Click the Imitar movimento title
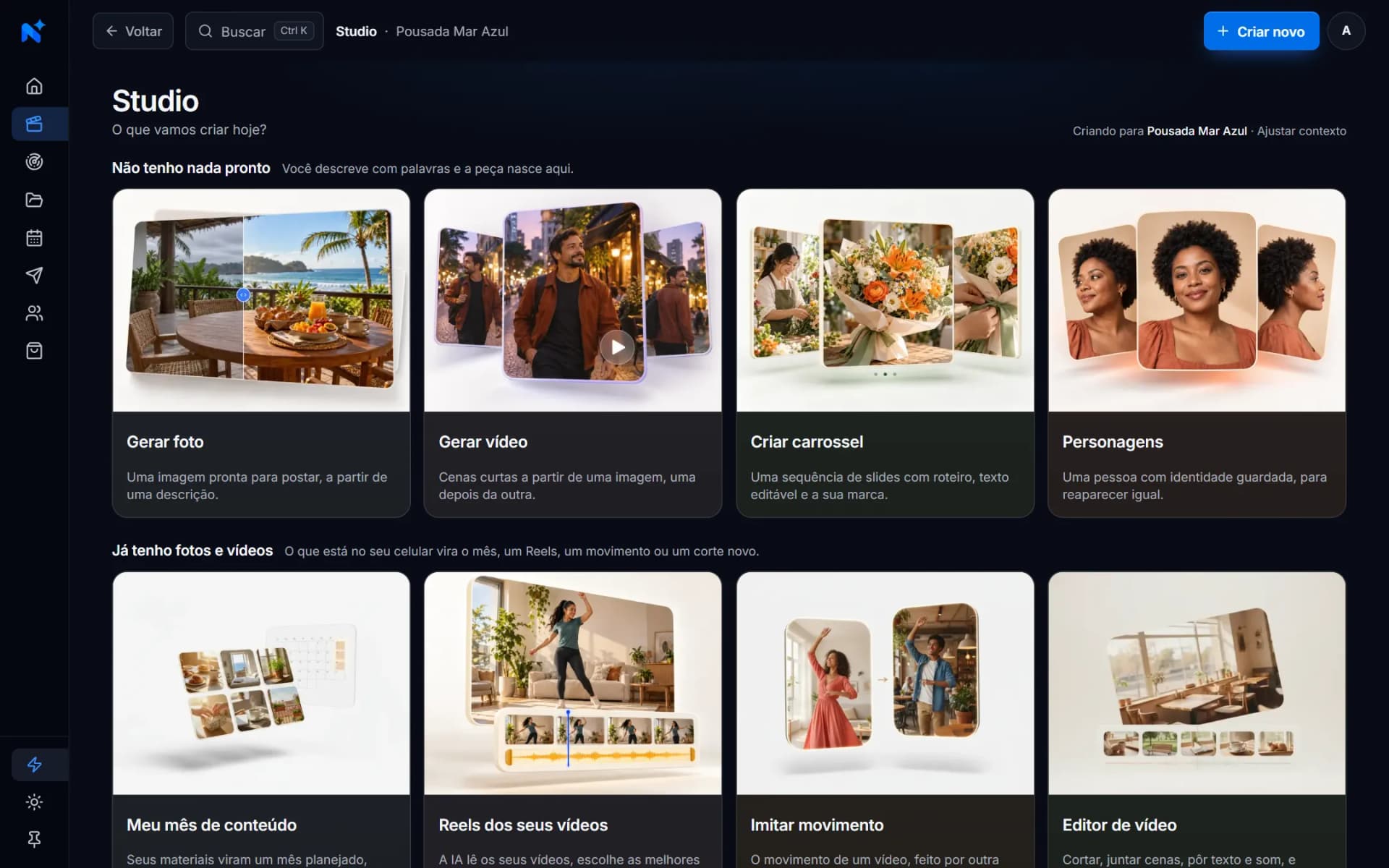Viewport: 1389px width, 868px height. click(817, 825)
